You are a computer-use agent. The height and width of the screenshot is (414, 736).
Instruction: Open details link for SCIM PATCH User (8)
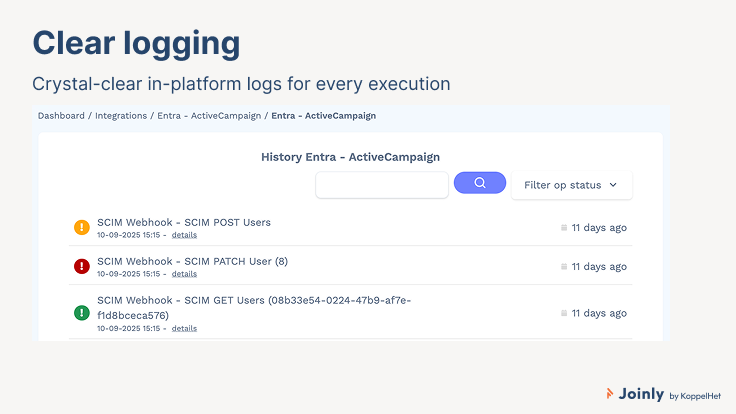pyautogui.click(x=184, y=274)
